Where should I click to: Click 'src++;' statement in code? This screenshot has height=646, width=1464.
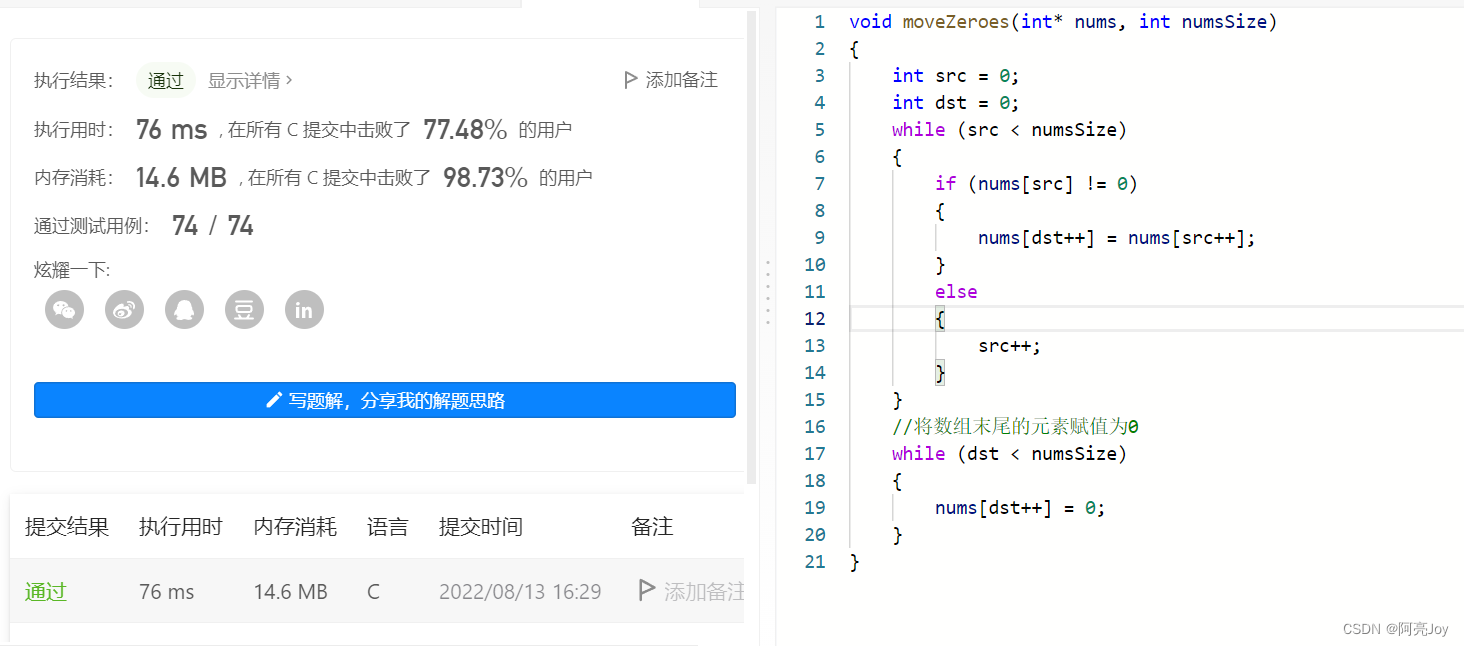click(1010, 346)
